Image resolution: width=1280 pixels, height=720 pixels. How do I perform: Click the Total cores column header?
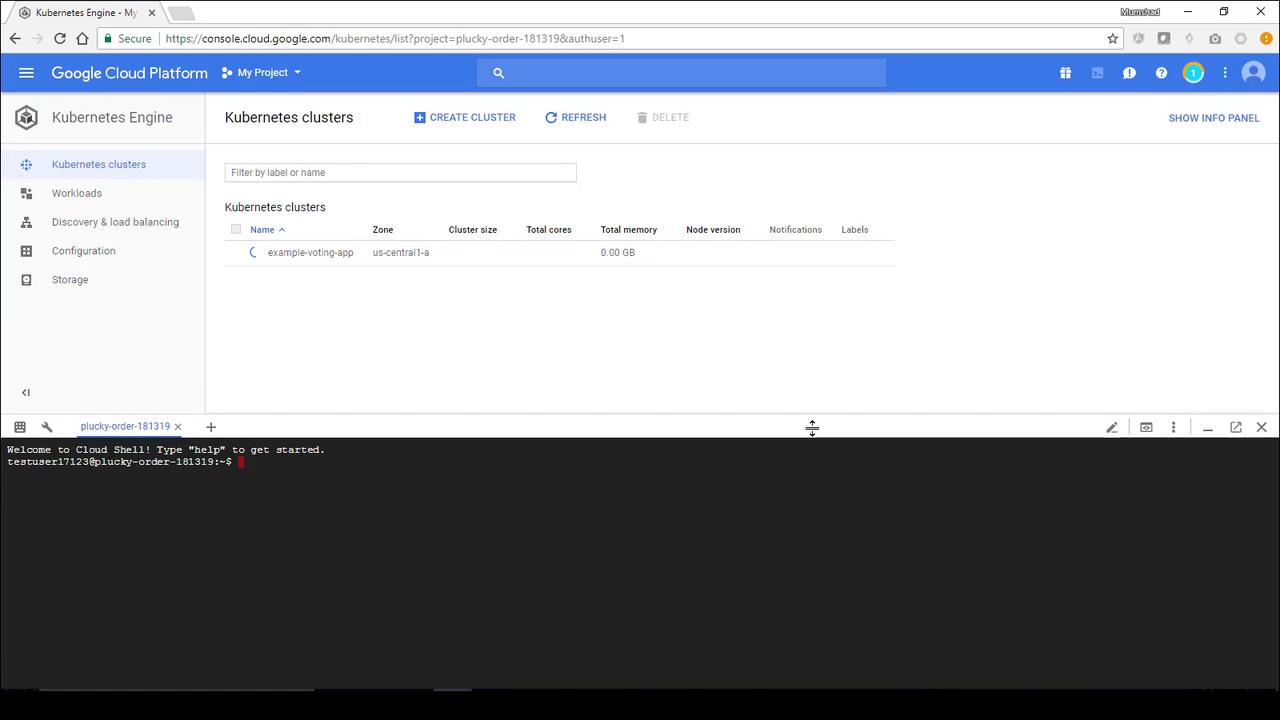(549, 230)
